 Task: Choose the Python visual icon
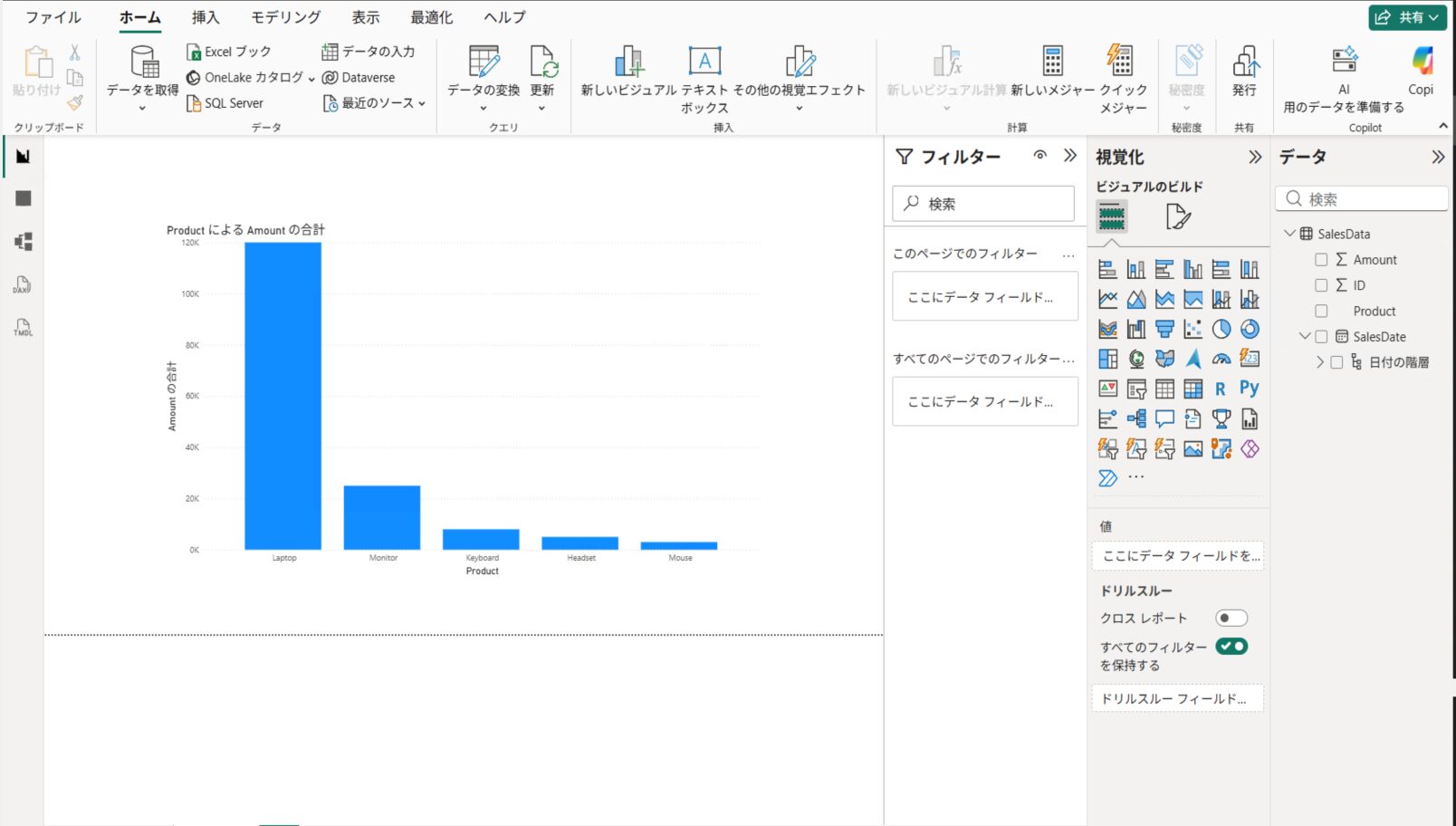pos(1250,389)
